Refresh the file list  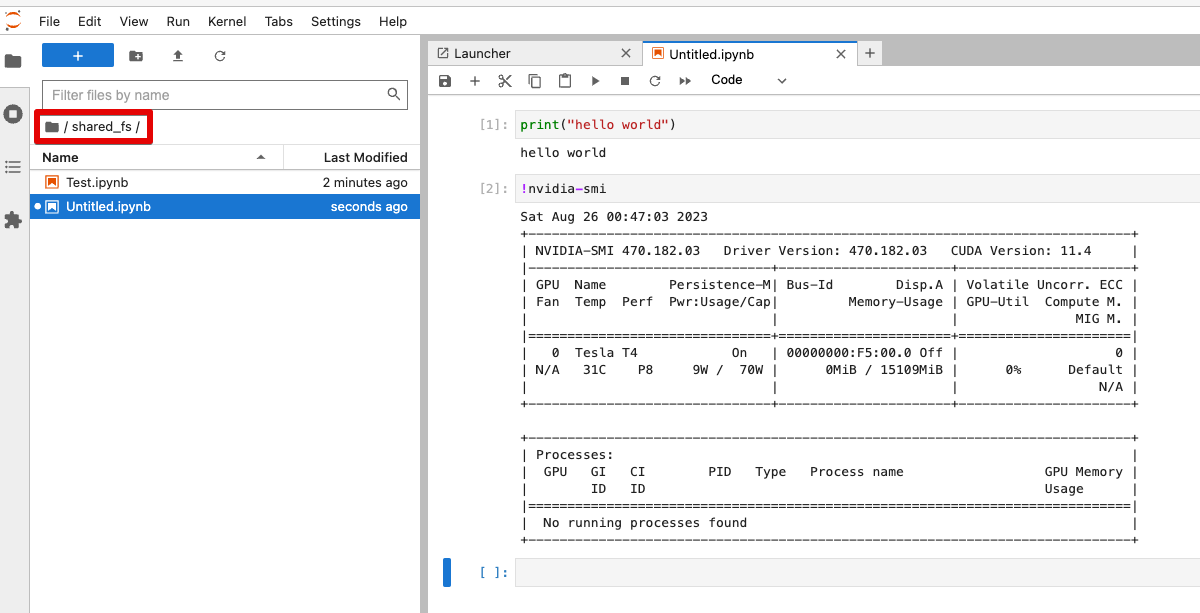(x=220, y=56)
